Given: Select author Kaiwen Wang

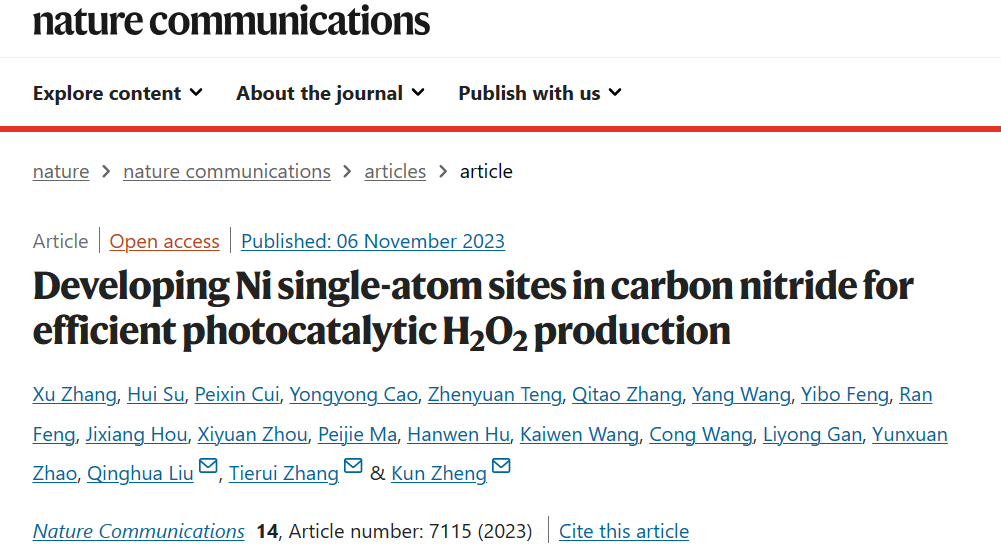Looking at the screenshot, I should [579, 434].
